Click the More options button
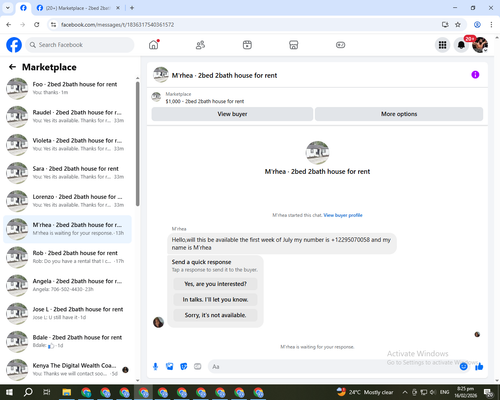 pos(399,114)
